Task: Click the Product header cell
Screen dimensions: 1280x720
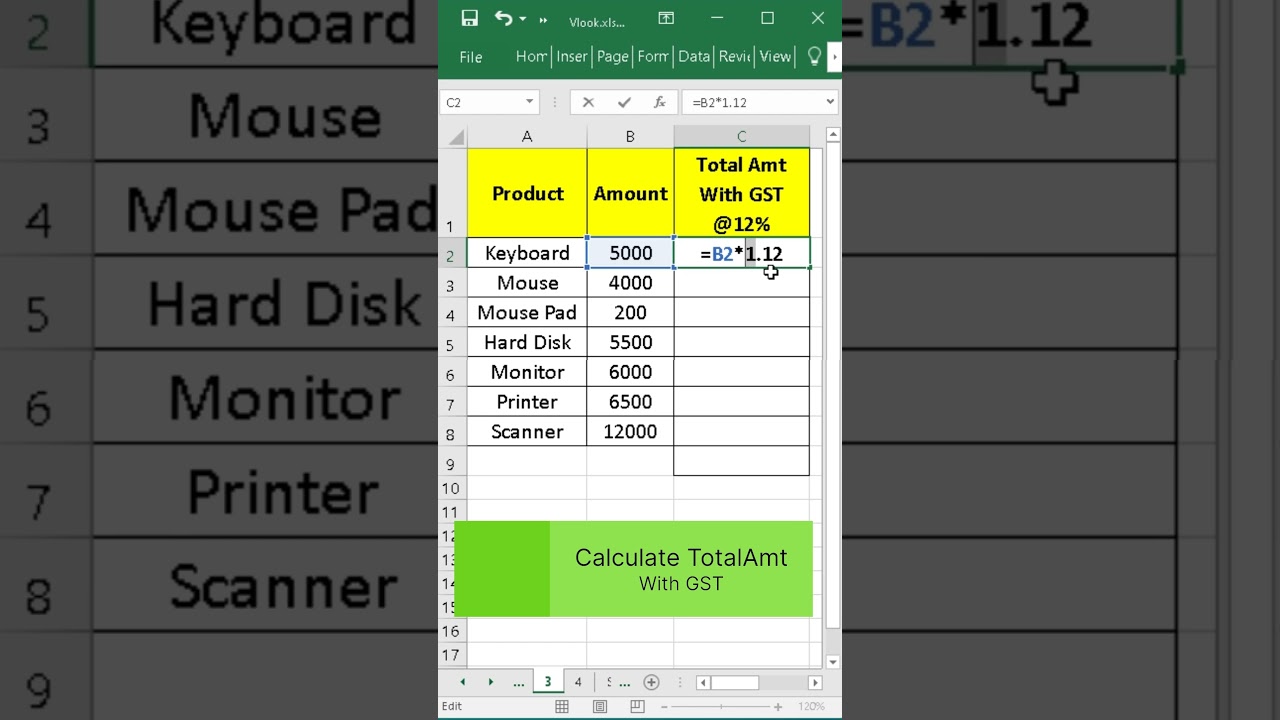Action: tap(527, 193)
